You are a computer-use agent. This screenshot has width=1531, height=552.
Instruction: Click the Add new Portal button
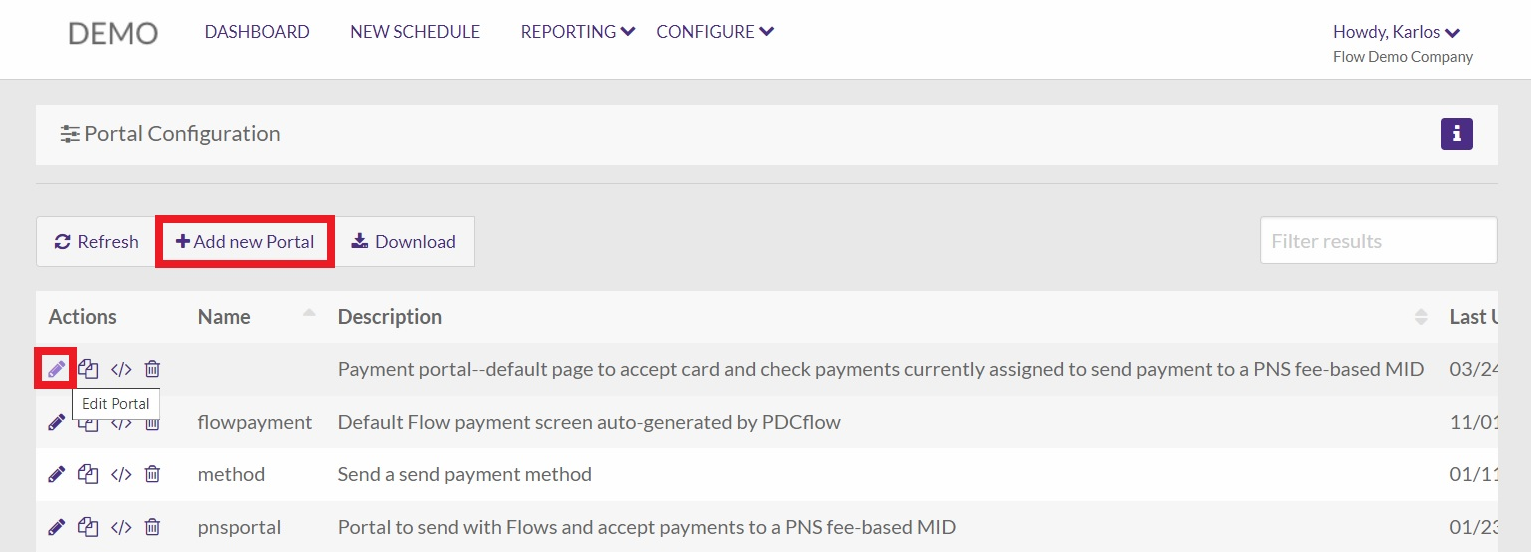pos(245,241)
